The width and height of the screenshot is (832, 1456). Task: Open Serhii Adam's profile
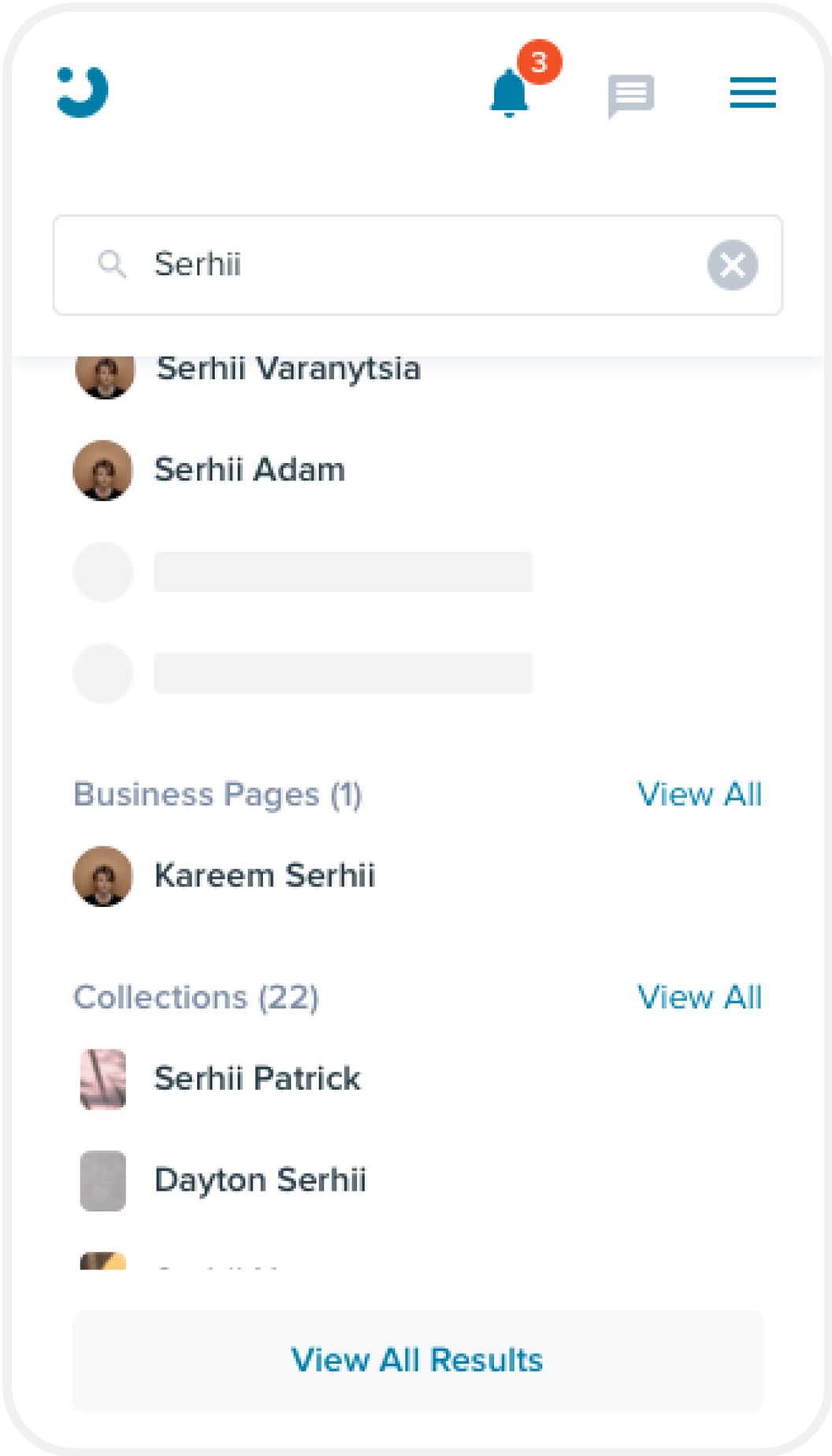249,470
